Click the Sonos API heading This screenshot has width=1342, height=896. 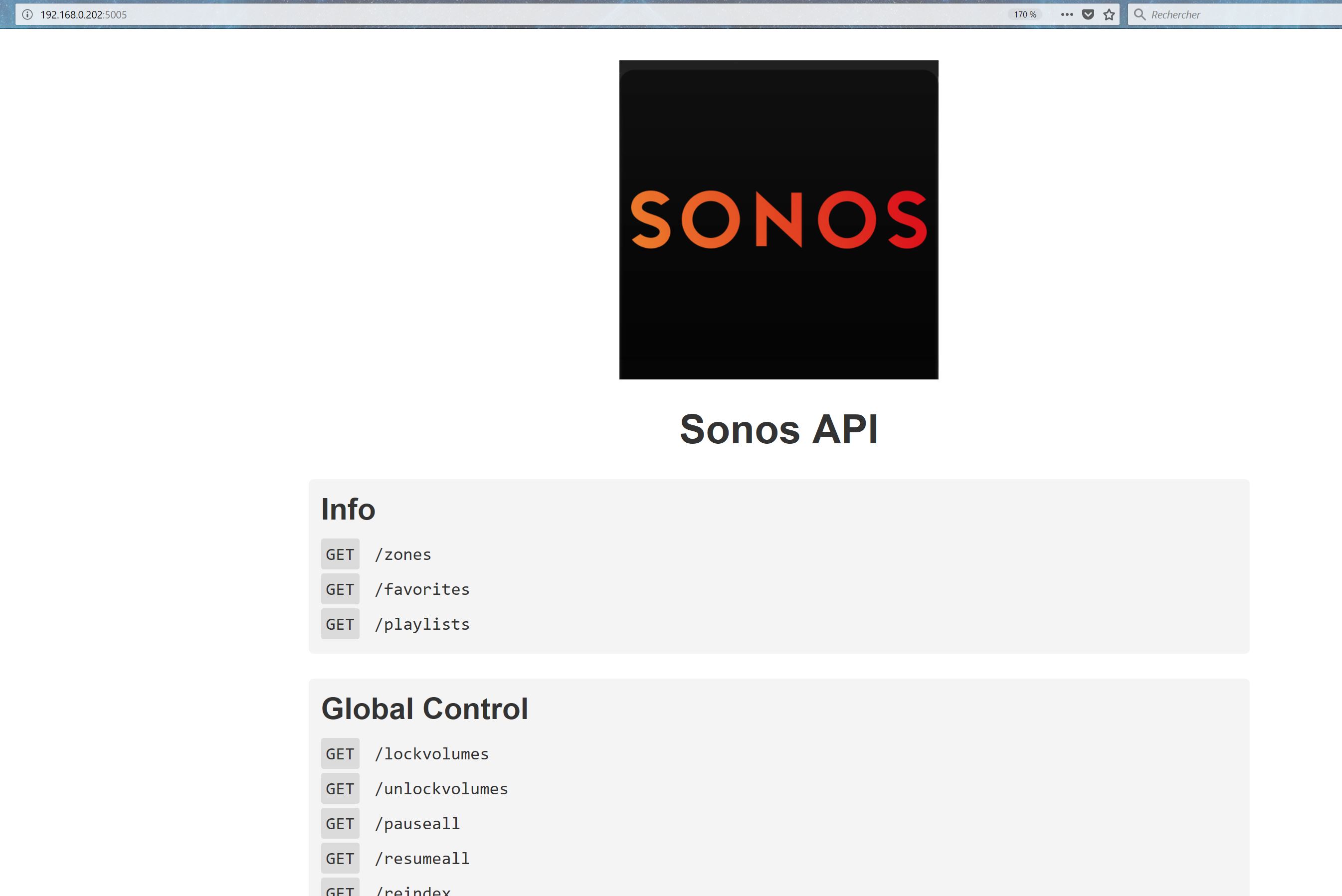[x=778, y=429]
